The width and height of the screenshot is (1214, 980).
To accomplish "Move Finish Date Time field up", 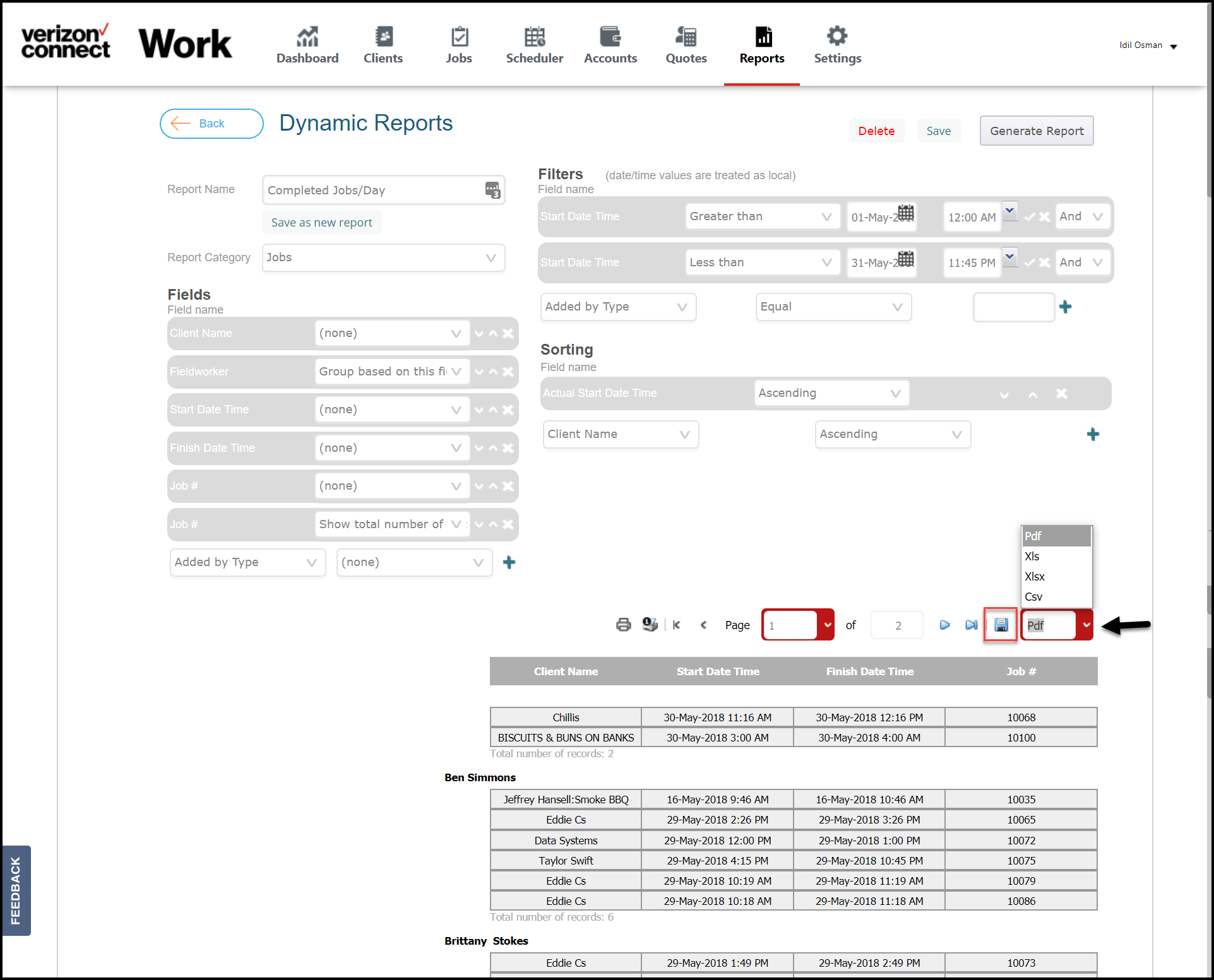I will [493, 448].
